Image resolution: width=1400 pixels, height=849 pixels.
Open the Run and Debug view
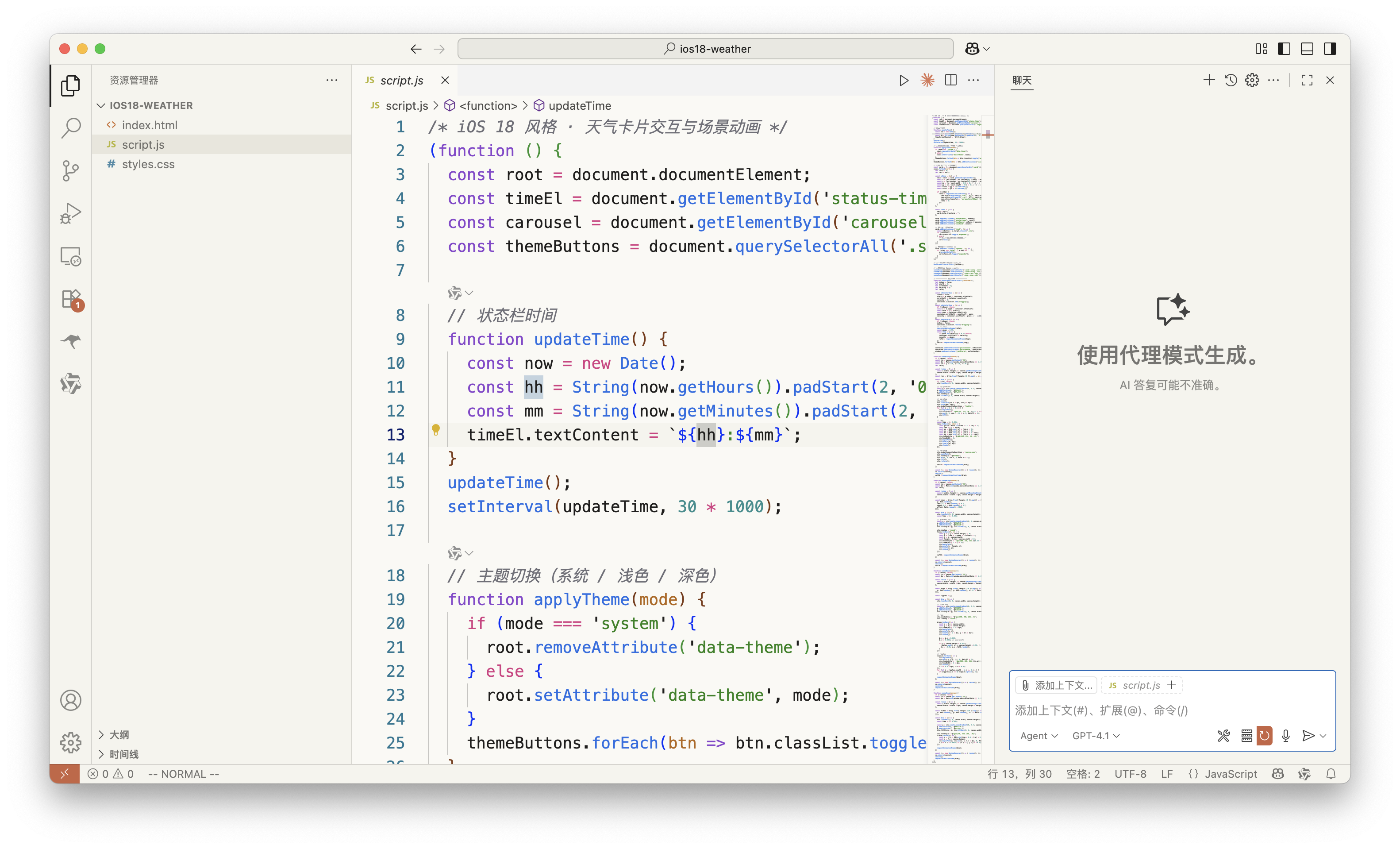click(70, 213)
